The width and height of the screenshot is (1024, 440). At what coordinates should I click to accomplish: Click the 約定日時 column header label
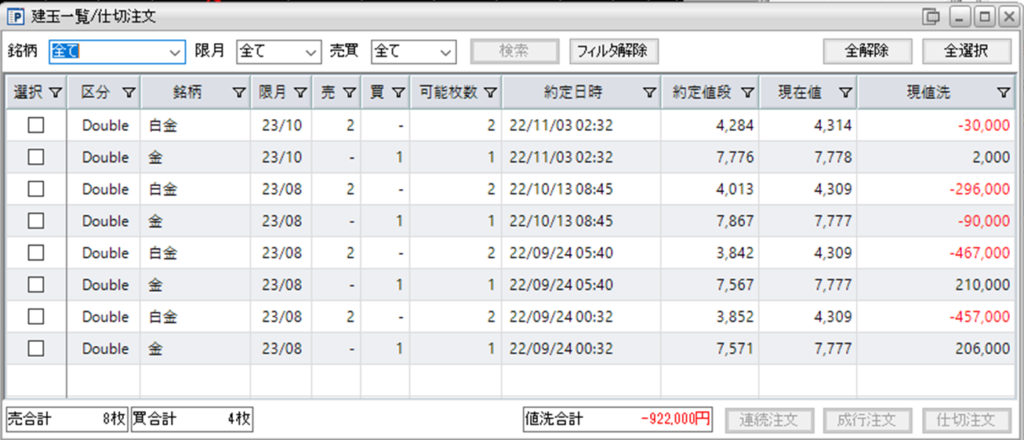(573, 93)
